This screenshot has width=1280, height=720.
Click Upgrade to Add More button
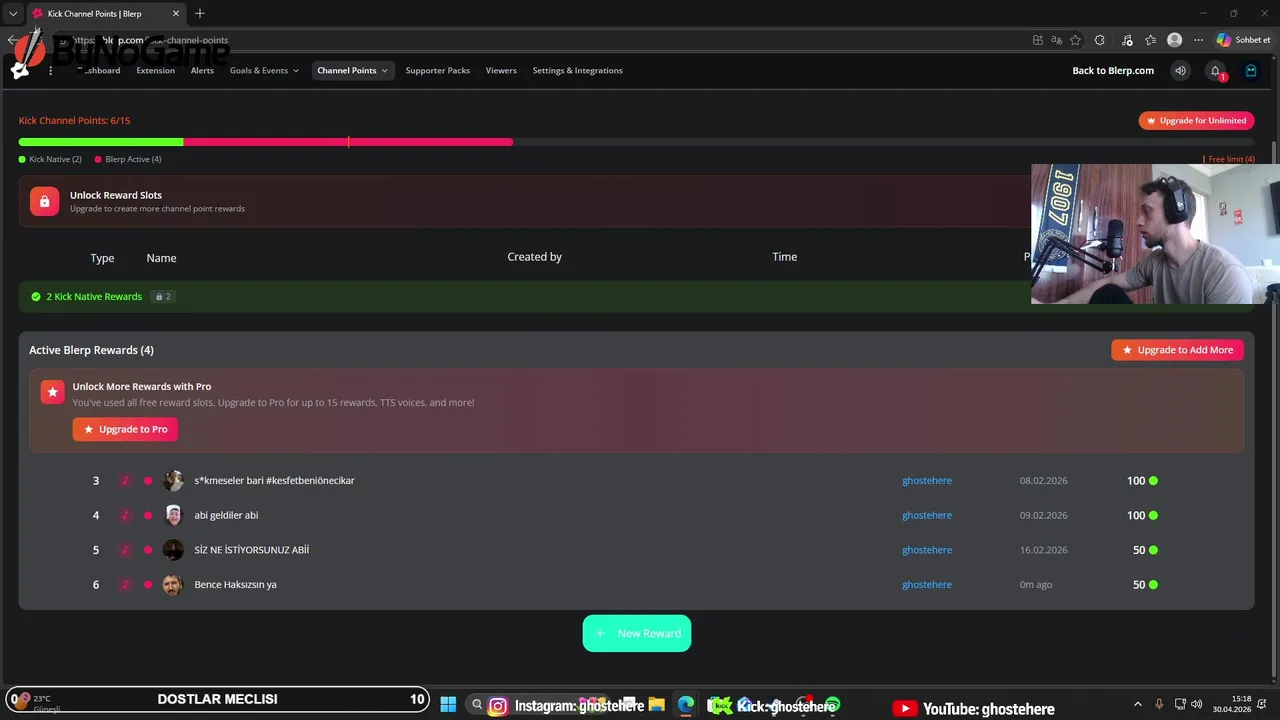coord(1177,350)
